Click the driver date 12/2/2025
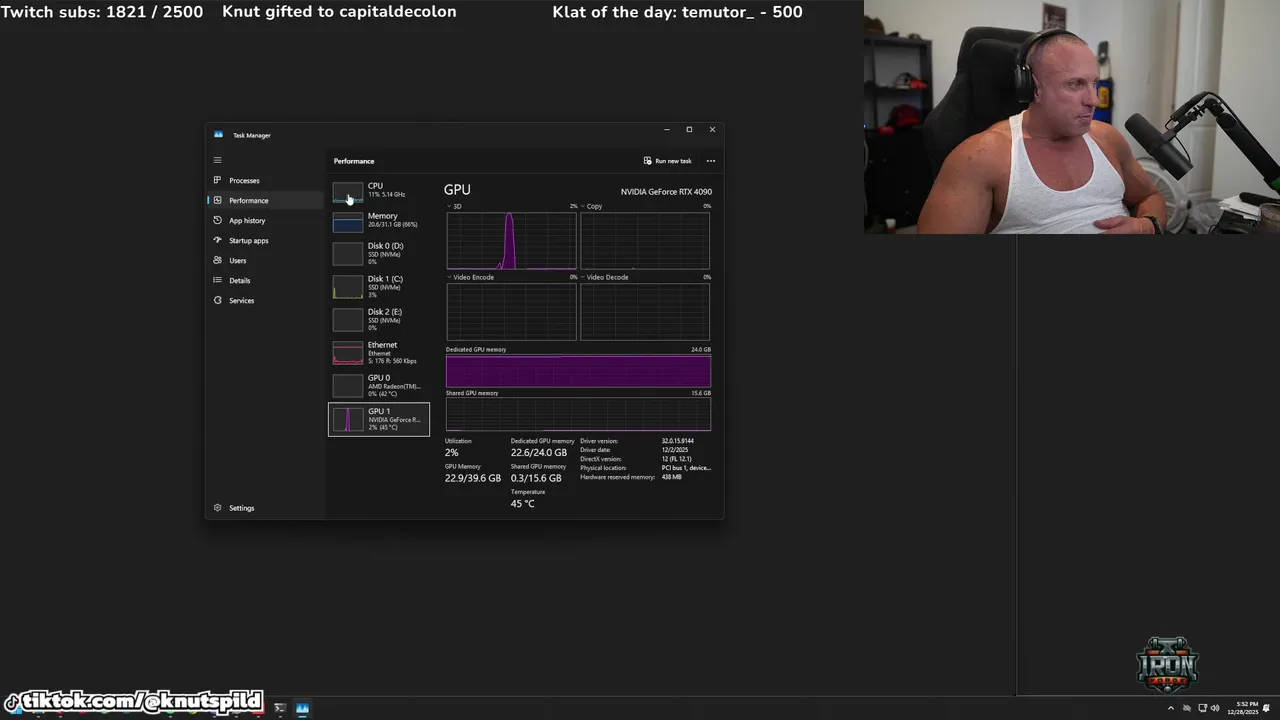Image resolution: width=1280 pixels, height=720 pixels. pyautogui.click(x=675, y=450)
